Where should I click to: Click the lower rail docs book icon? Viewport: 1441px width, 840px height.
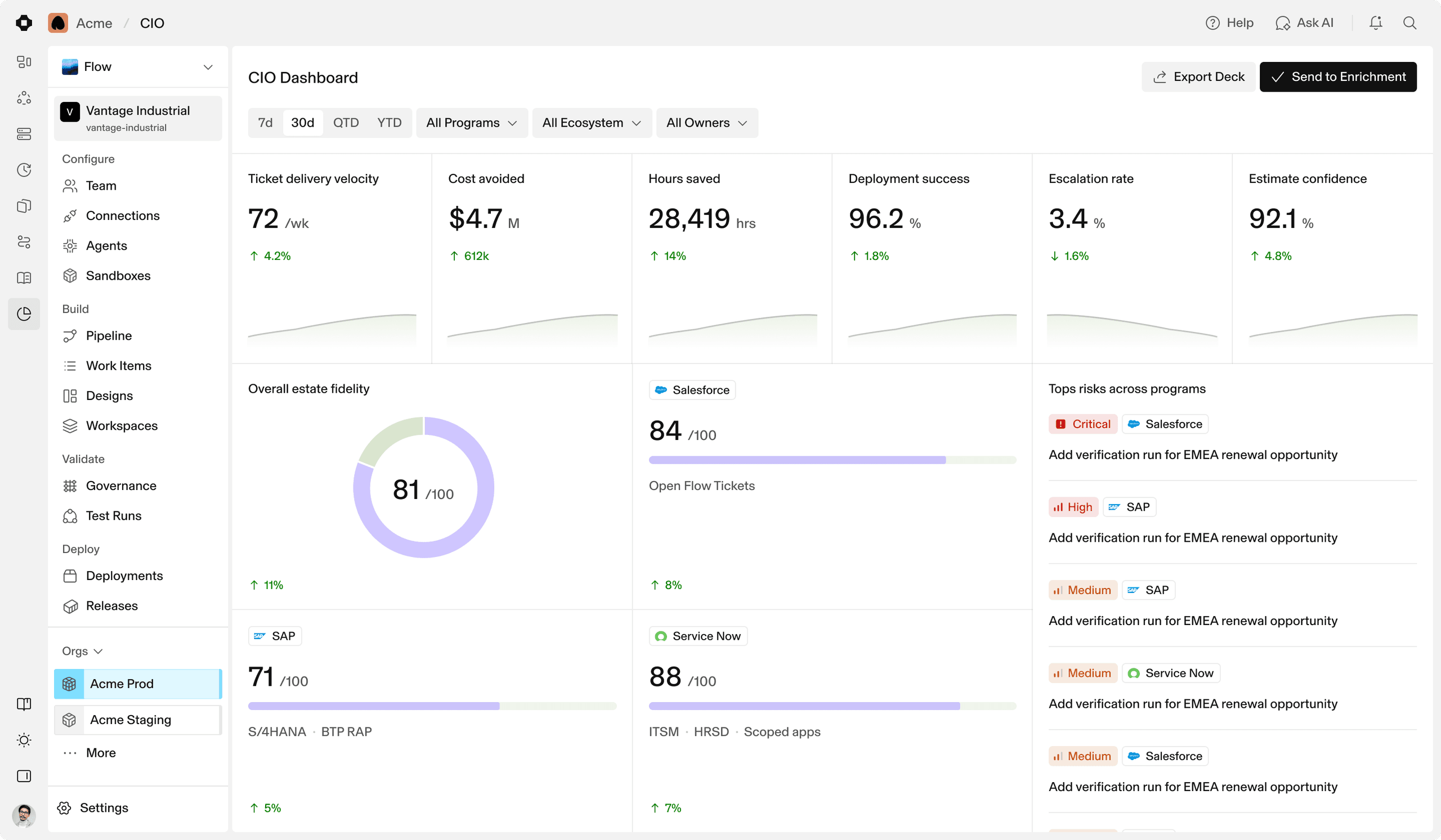(x=24, y=704)
